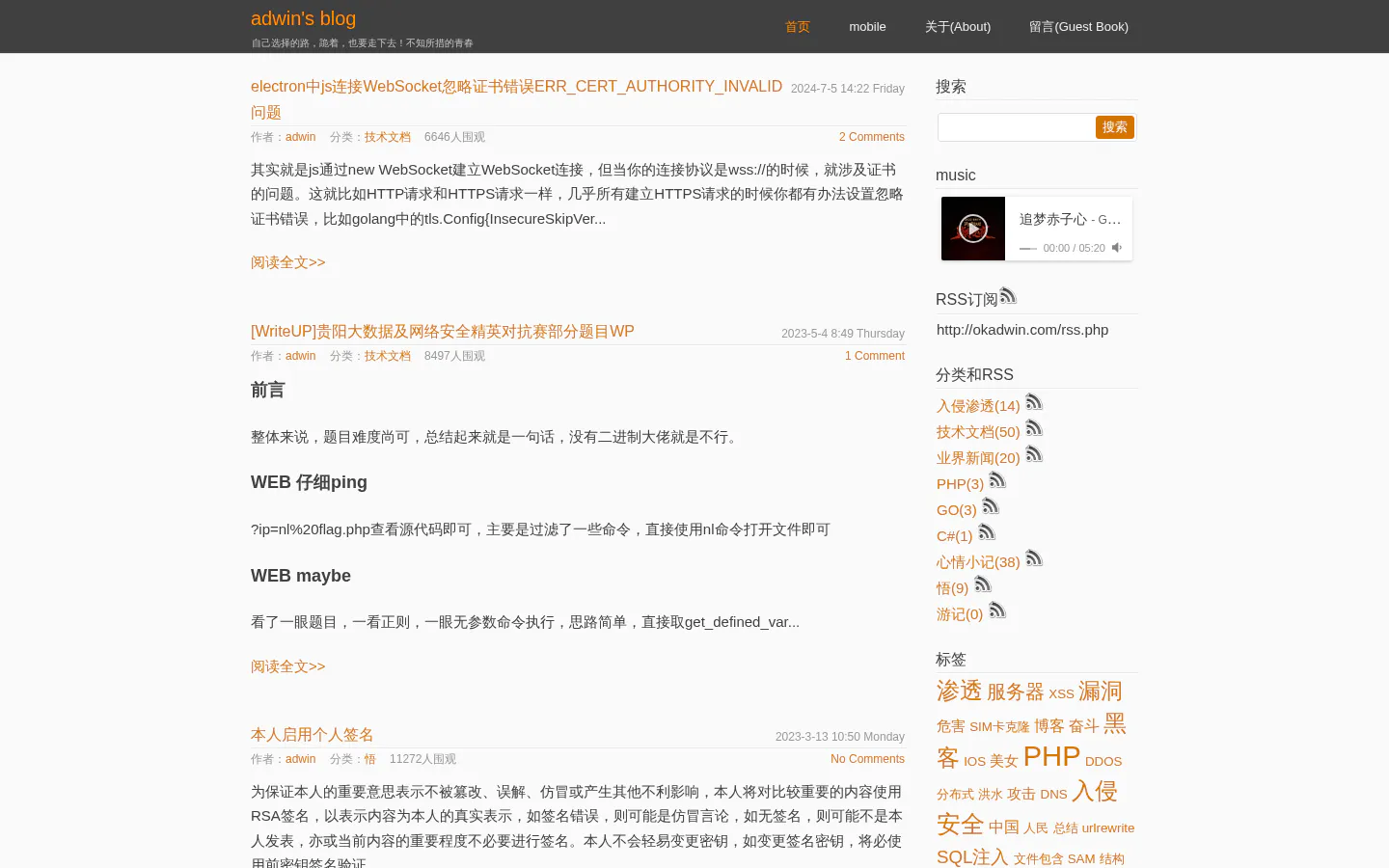The image size is (1389, 868).
Task: Open the 心情小记(38) category
Action: pyautogui.click(x=978, y=562)
